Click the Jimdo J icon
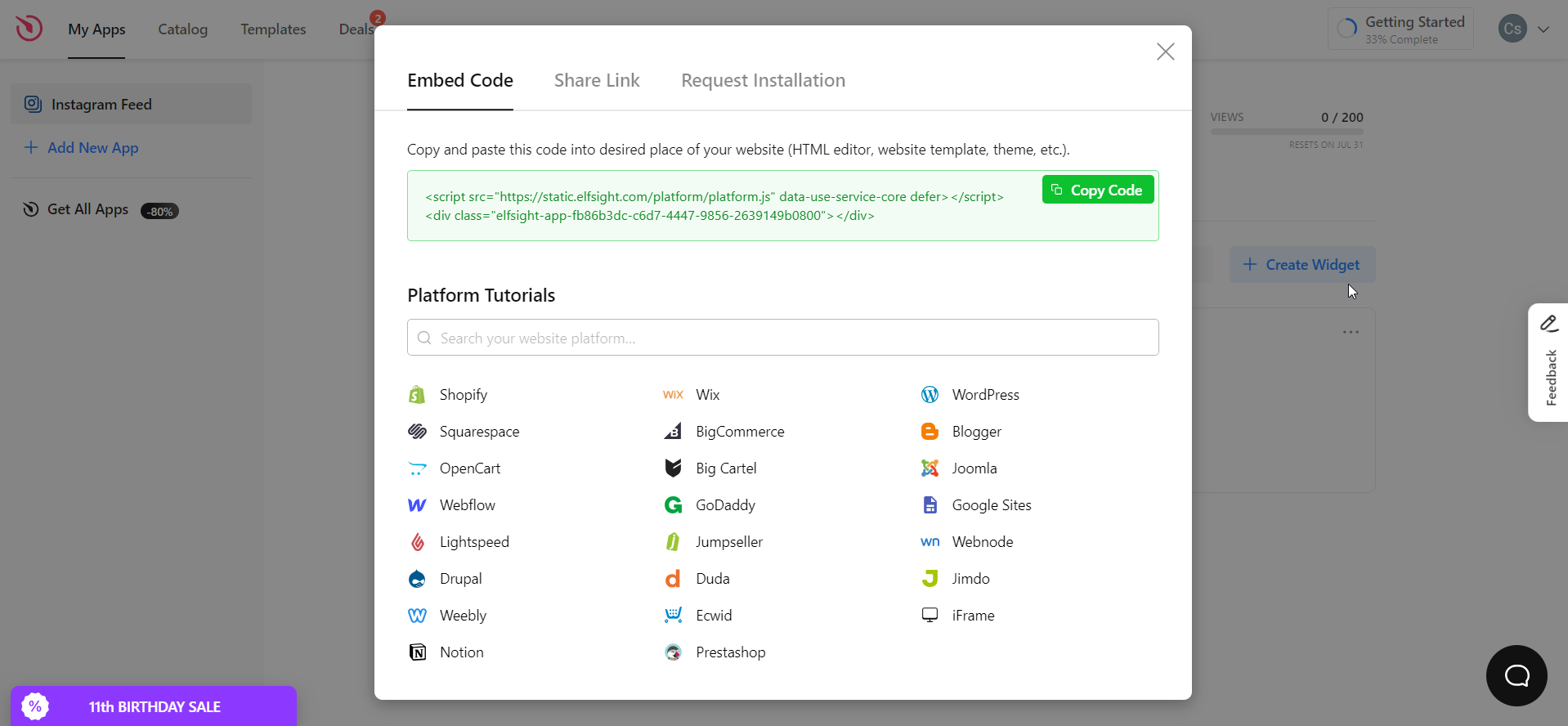1568x726 pixels. pos(930,579)
